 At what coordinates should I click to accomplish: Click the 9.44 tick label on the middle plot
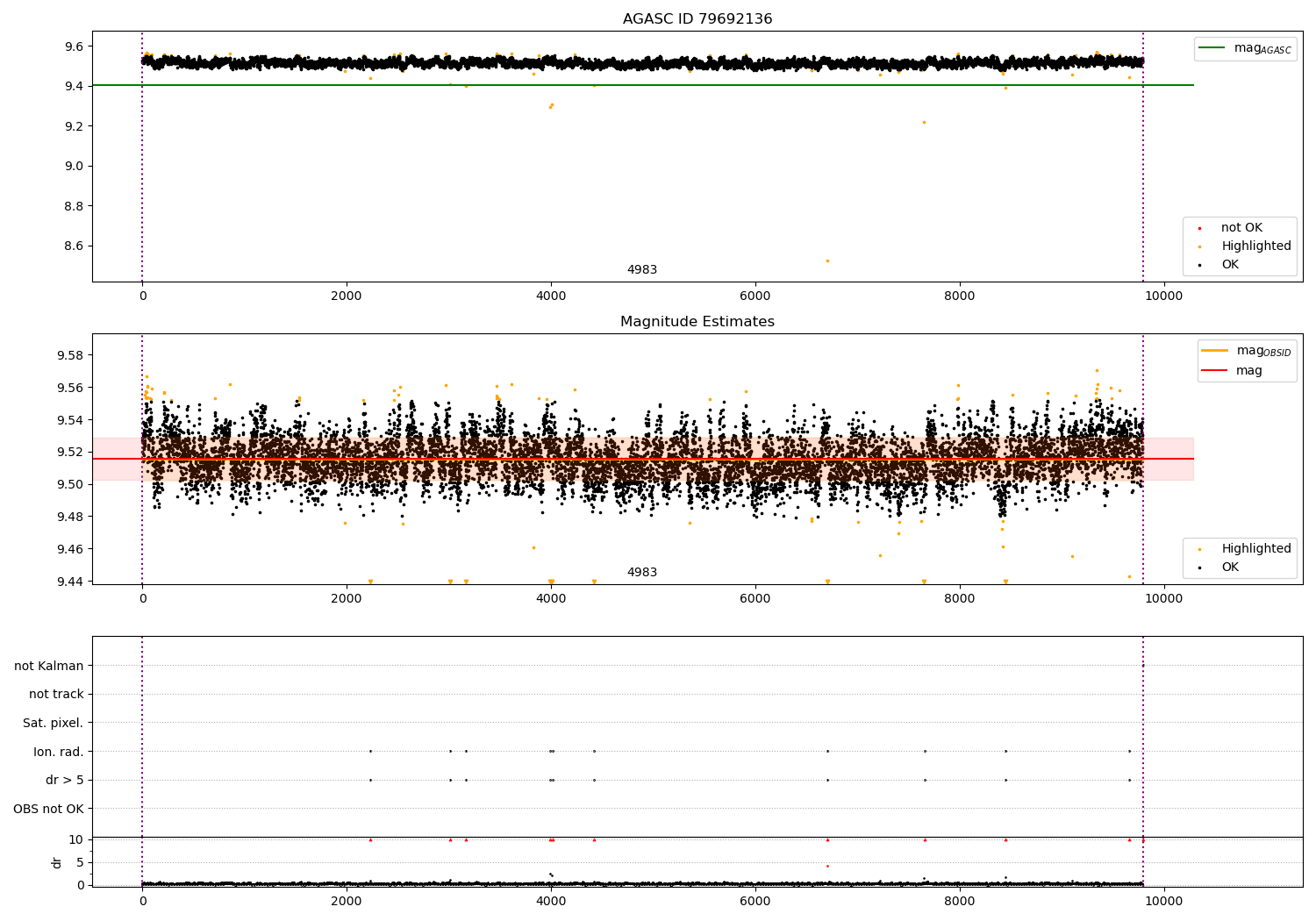pos(68,582)
